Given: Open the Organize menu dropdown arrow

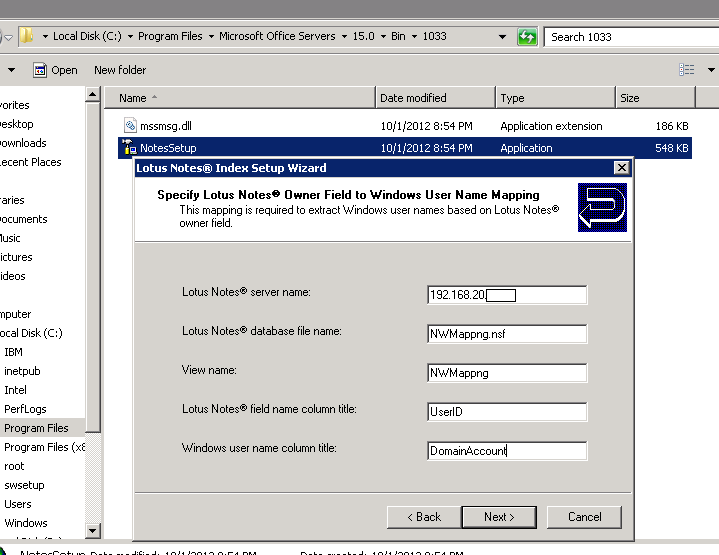Looking at the screenshot, I should coord(11,70).
